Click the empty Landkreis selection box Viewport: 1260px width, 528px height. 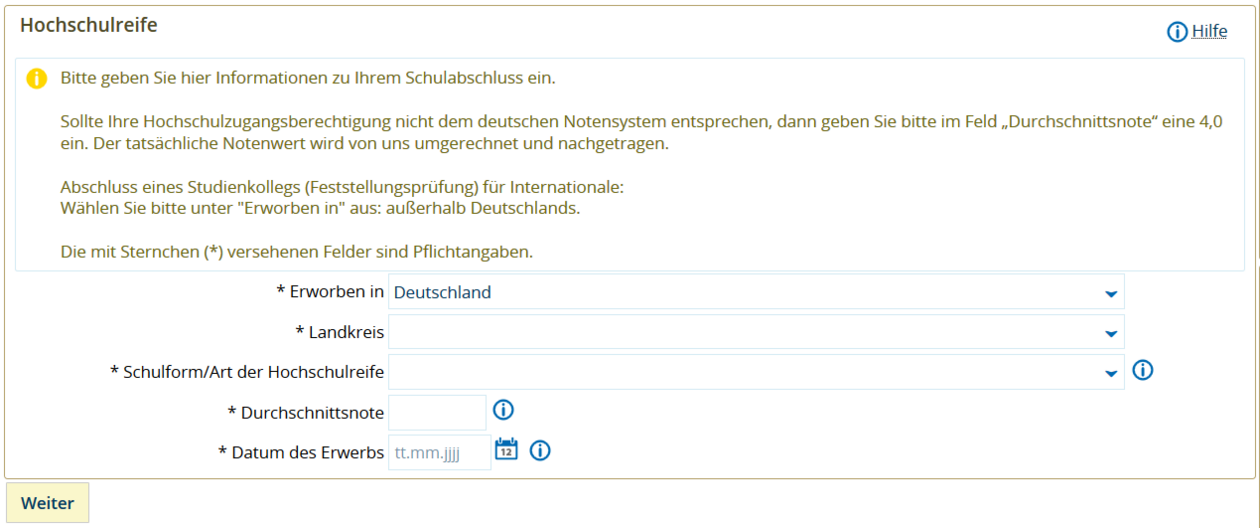[740, 332]
